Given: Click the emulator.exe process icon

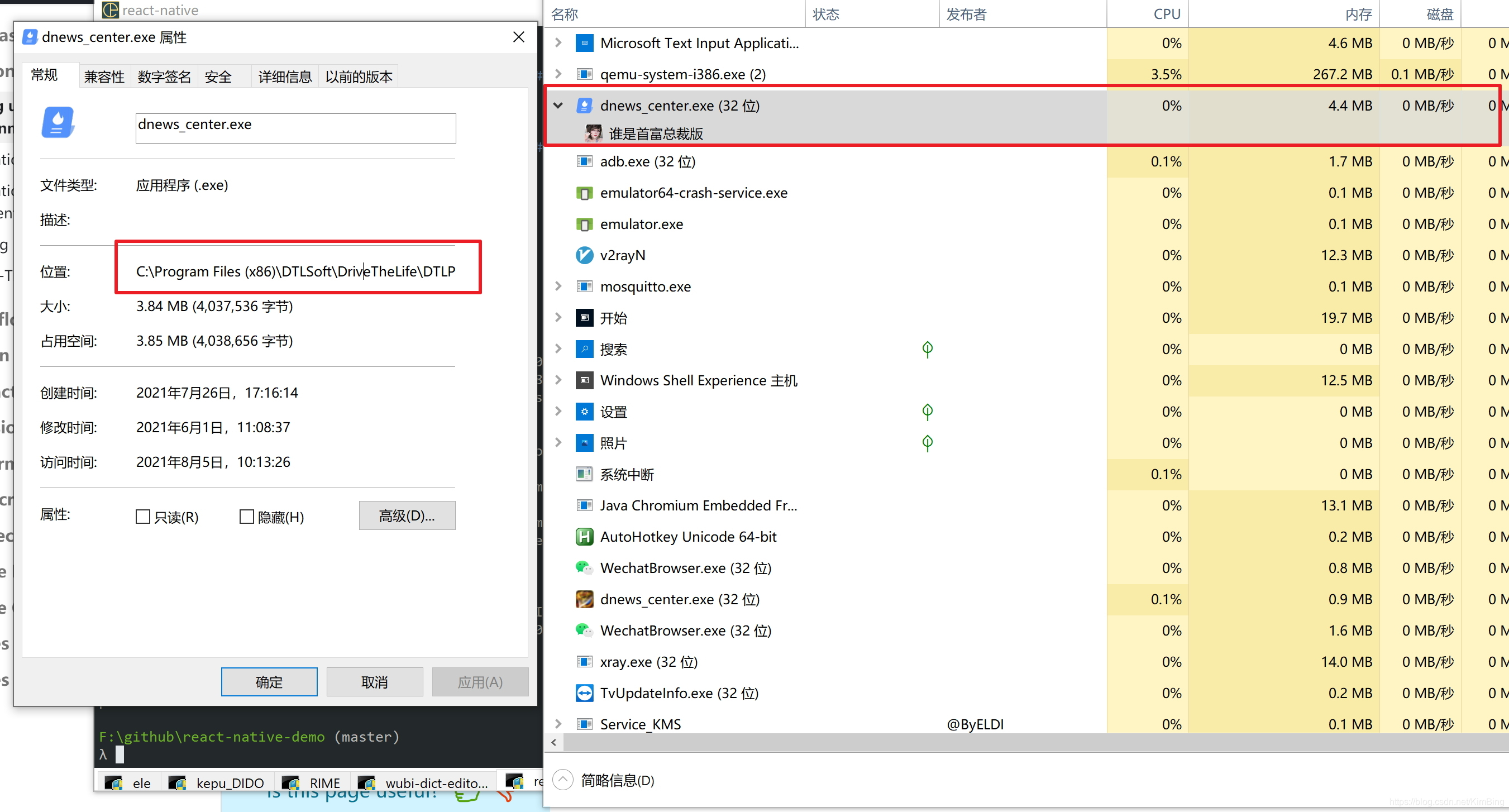Looking at the screenshot, I should pyautogui.click(x=584, y=225).
